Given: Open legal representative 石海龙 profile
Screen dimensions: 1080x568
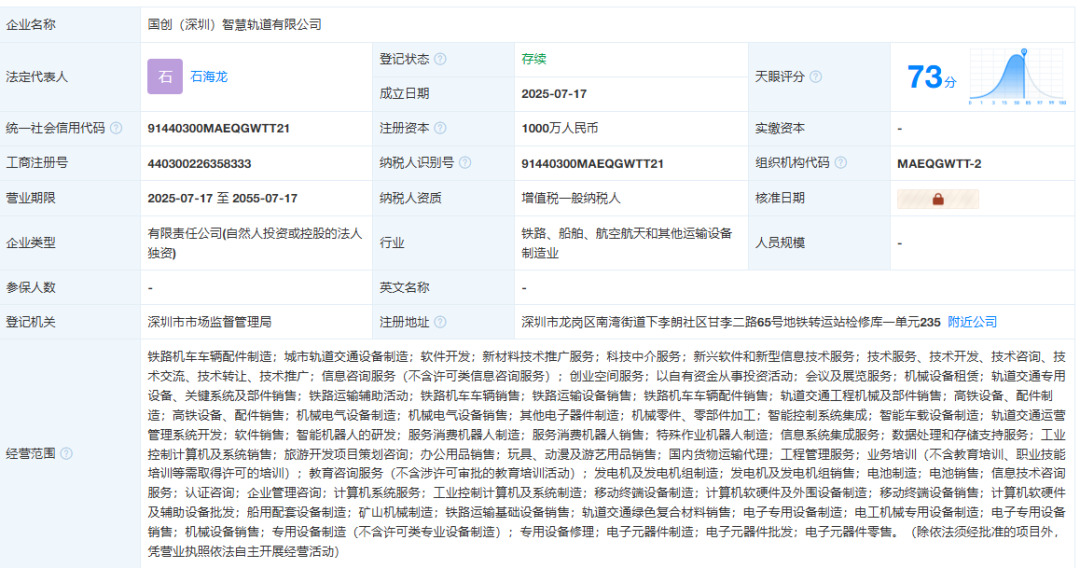Looking at the screenshot, I should 209,76.
